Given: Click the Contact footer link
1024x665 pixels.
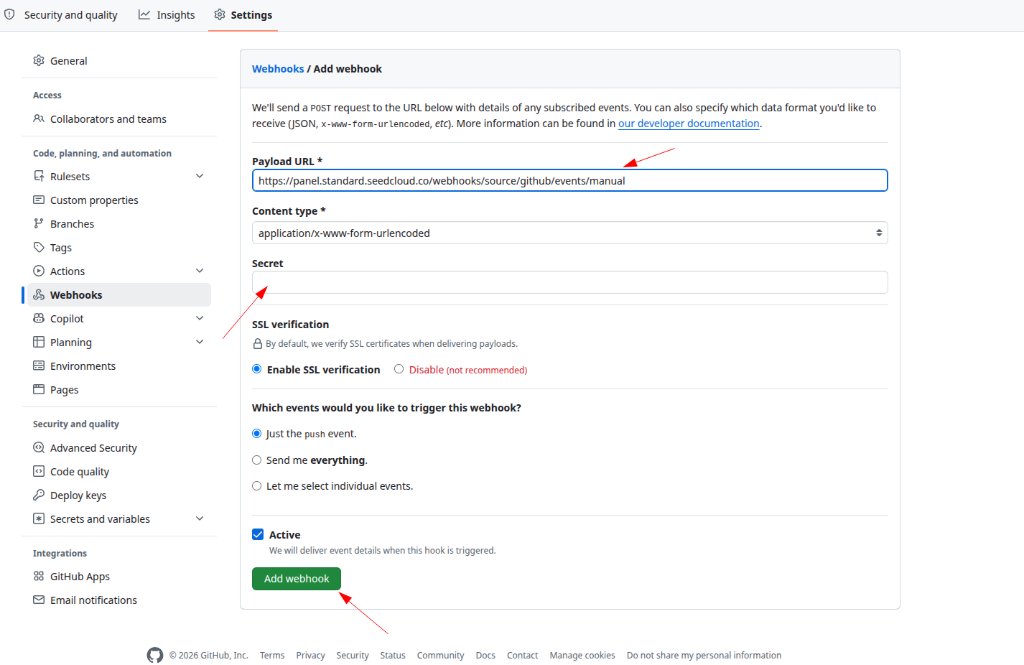Looking at the screenshot, I should (522, 655).
